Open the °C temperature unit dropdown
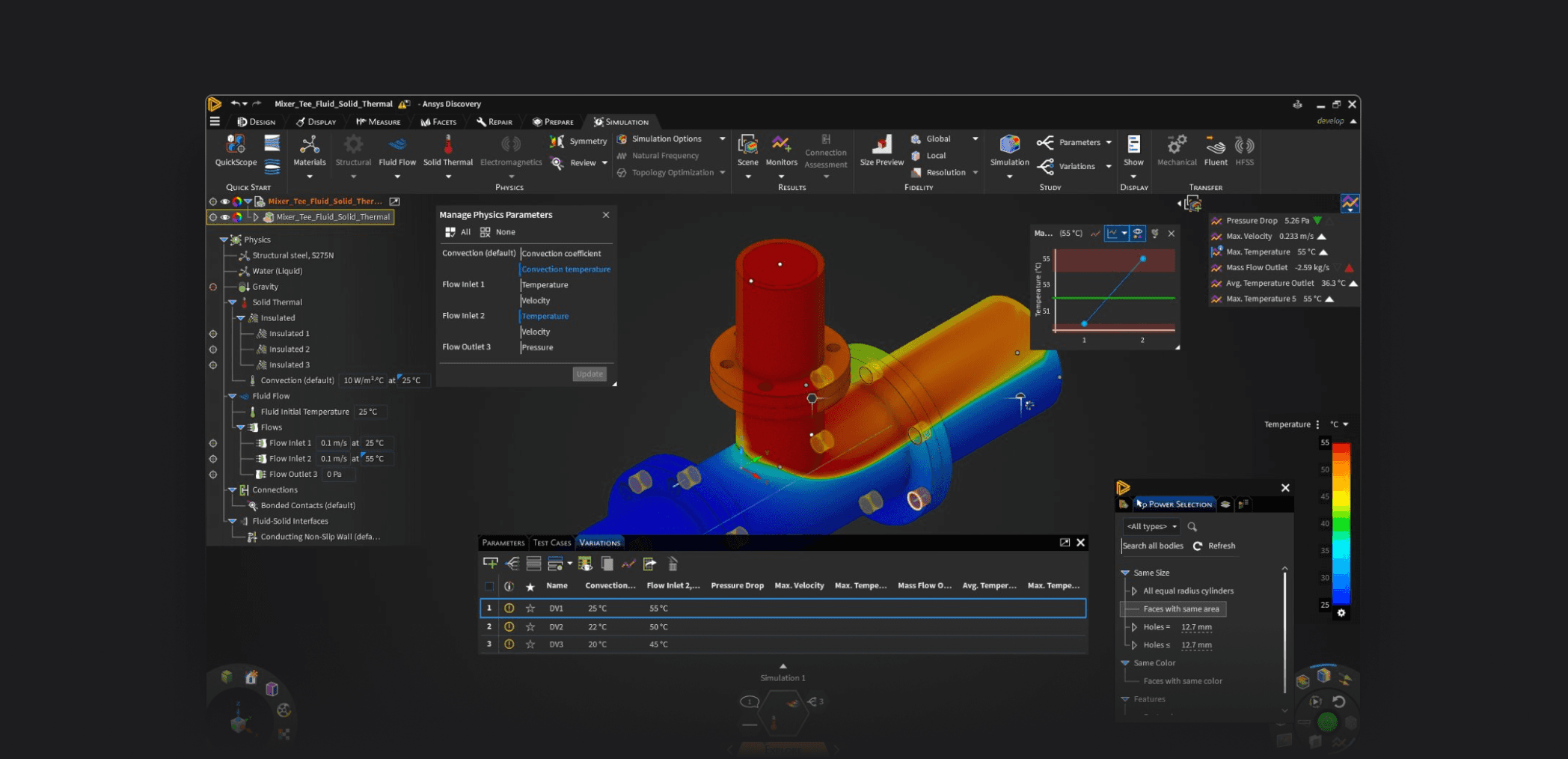The height and width of the screenshot is (759, 1568). (1339, 424)
